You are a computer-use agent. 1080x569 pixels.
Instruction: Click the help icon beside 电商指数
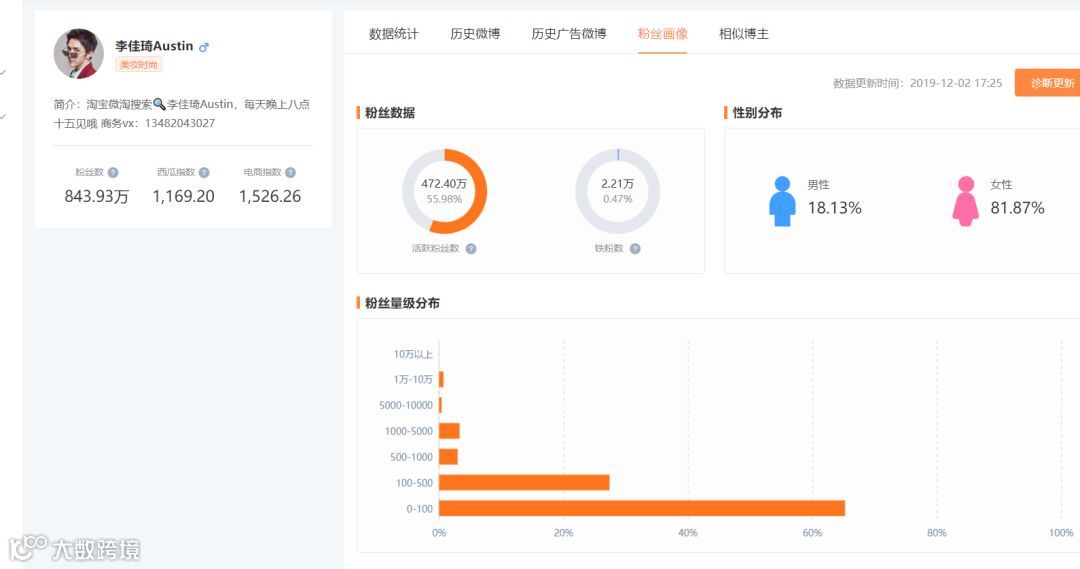(x=291, y=173)
